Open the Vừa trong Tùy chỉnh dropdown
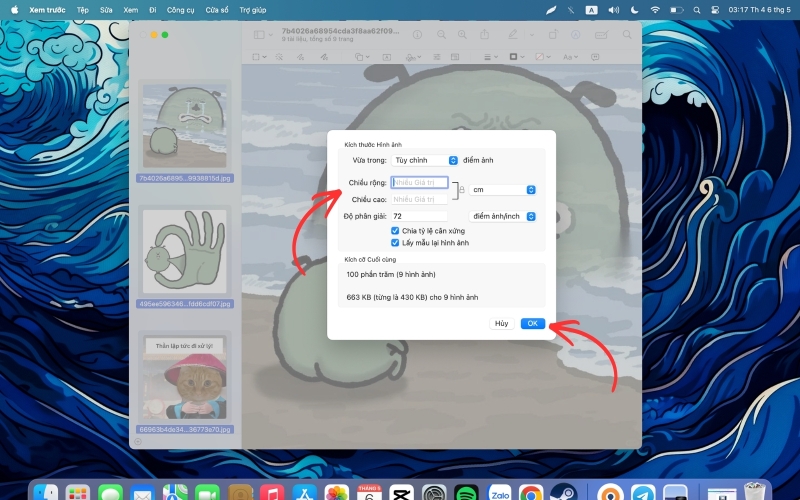The height and width of the screenshot is (500, 800). [424, 160]
